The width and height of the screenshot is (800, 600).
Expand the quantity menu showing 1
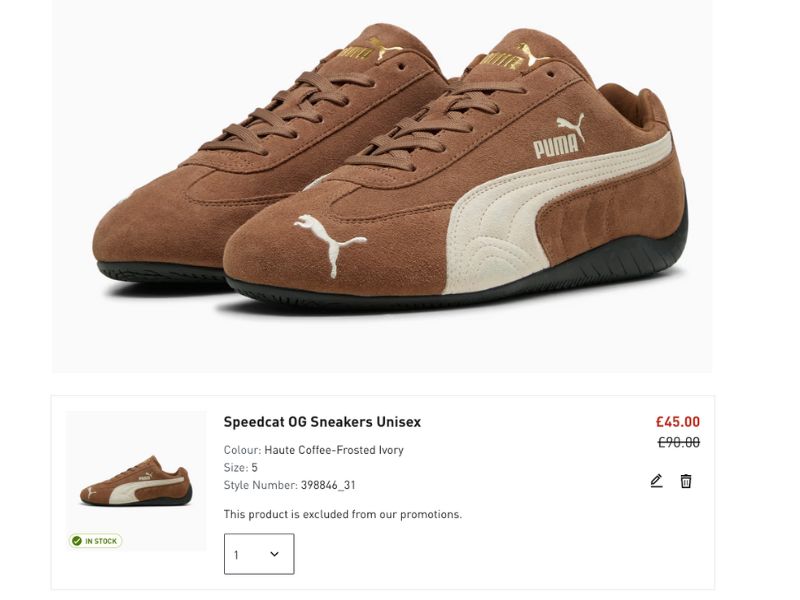click(x=258, y=552)
